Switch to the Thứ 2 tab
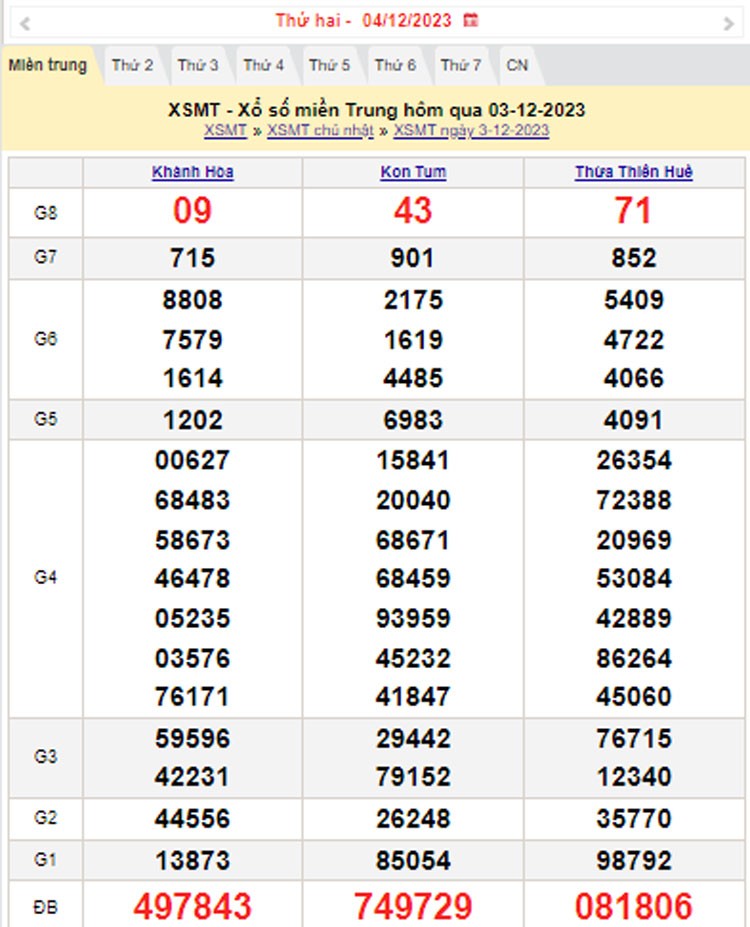The image size is (750, 927). pyautogui.click(x=132, y=66)
